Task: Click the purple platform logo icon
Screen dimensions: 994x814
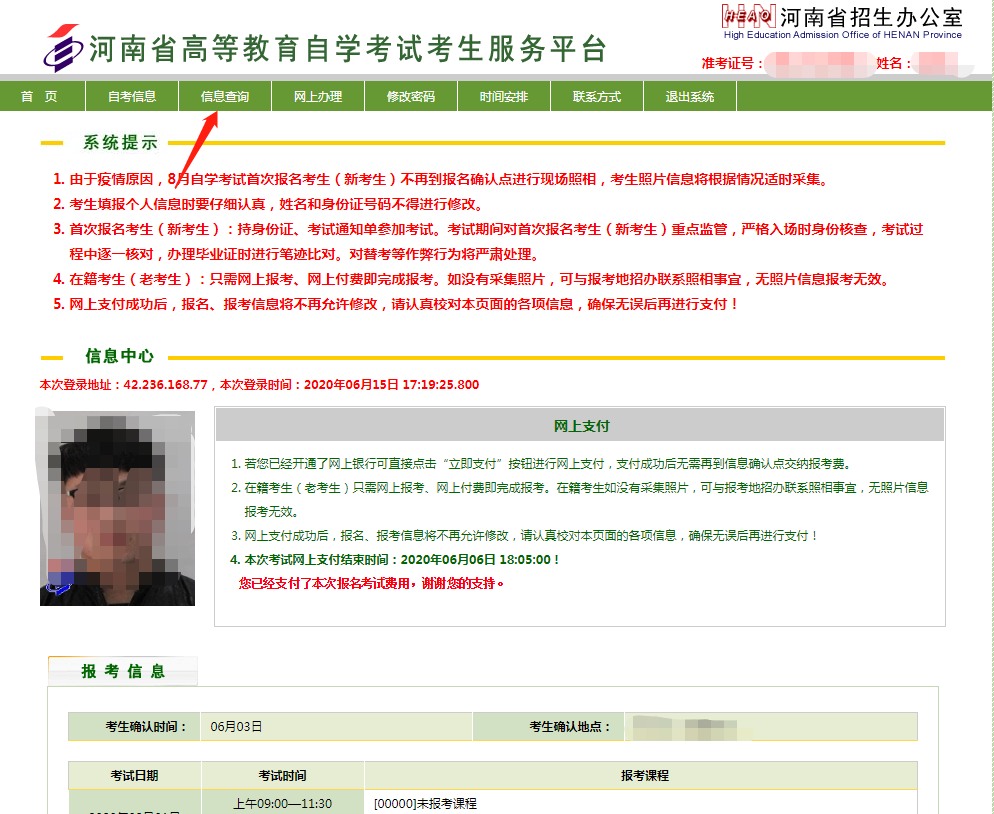Action: [x=64, y=46]
